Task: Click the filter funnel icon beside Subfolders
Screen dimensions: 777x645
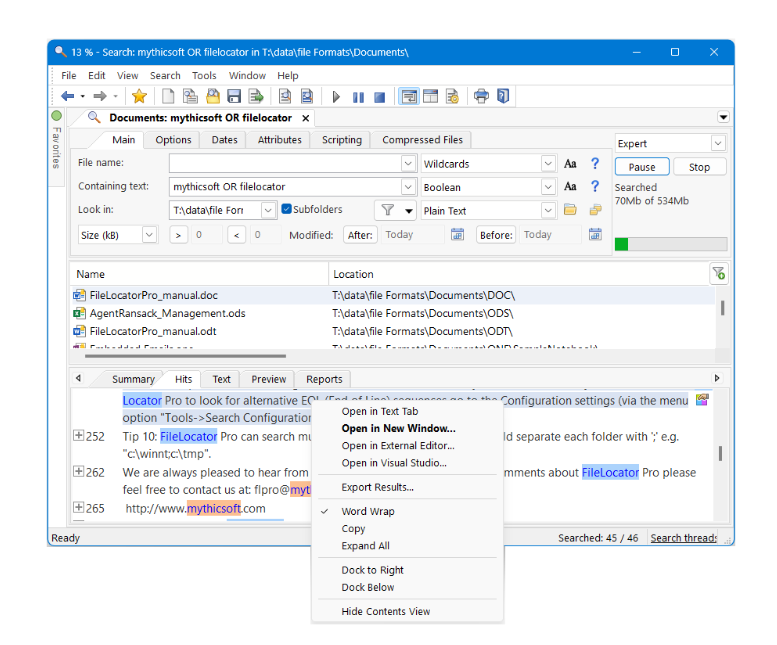Action: pyautogui.click(x=387, y=210)
